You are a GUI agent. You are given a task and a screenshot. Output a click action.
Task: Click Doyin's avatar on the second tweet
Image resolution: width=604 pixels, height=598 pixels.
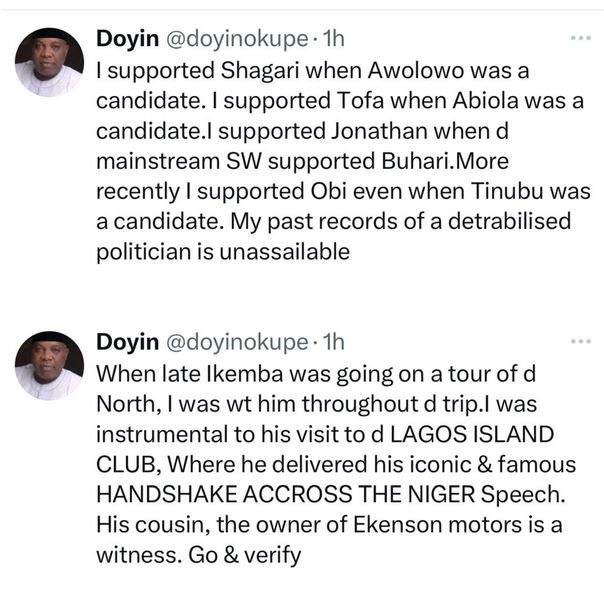(49, 365)
